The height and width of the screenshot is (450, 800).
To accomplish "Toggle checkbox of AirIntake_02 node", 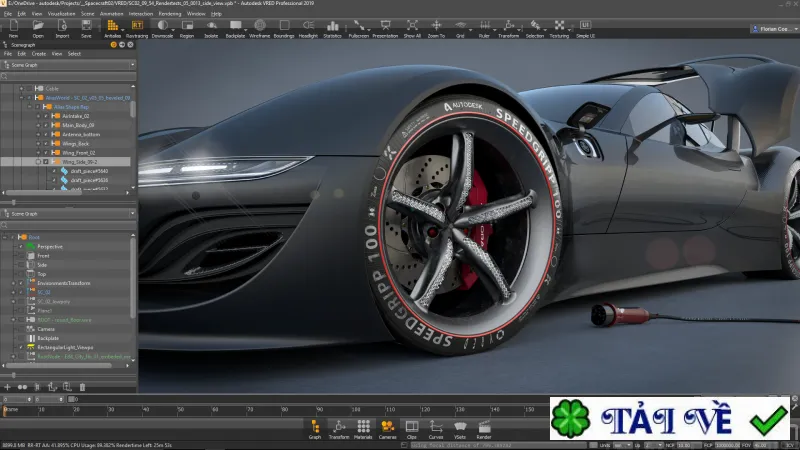I will pyautogui.click(x=46, y=116).
